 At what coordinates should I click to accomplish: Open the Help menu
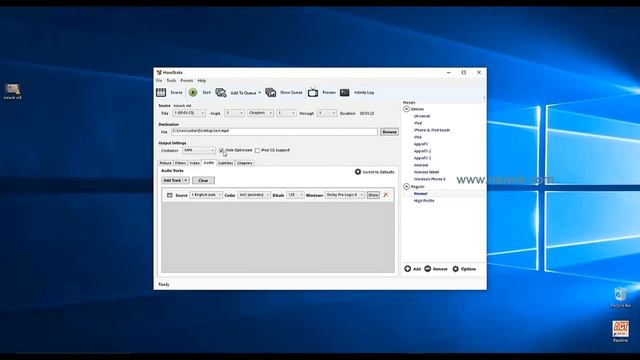pyautogui.click(x=202, y=81)
